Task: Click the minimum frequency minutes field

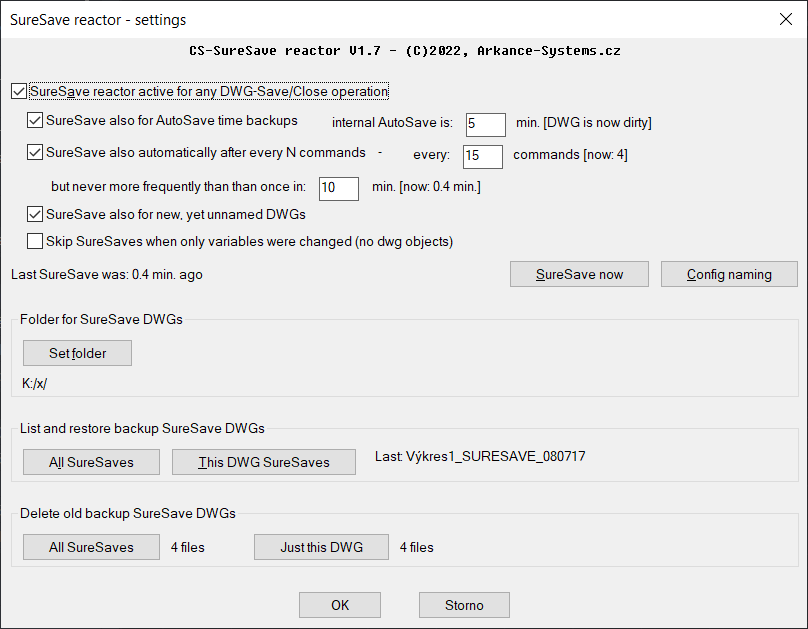Action: pyautogui.click(x=339, y=189)
